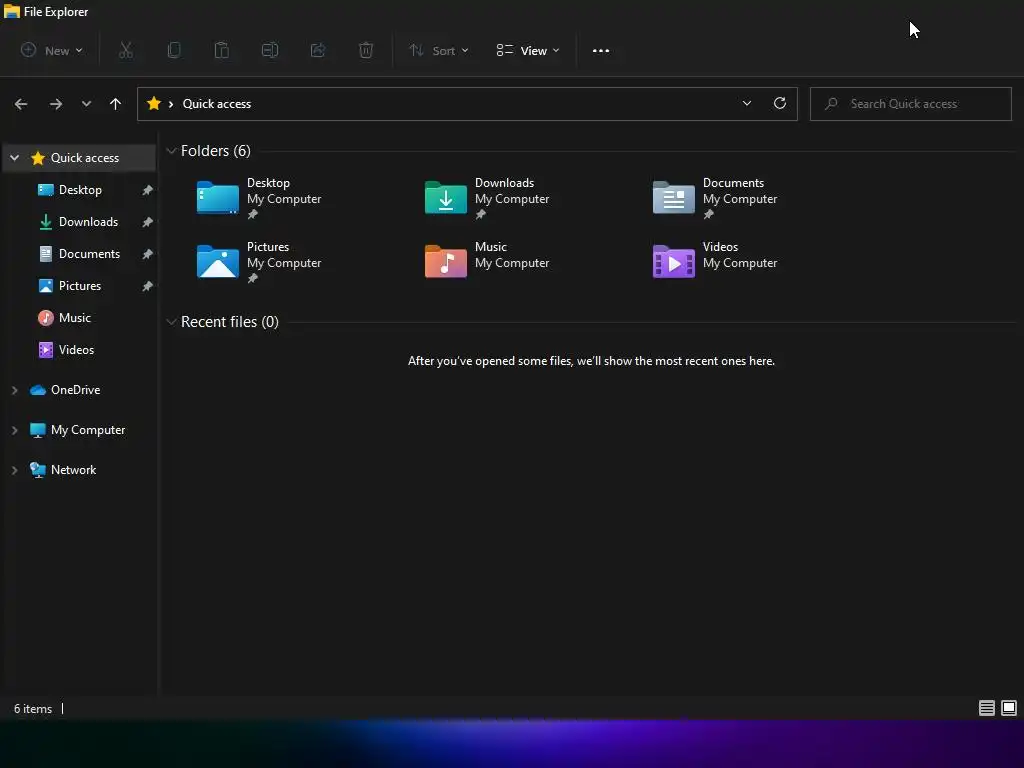Open recent locations chevron dropdown
1024x768 pixels.
pos(86,104)
